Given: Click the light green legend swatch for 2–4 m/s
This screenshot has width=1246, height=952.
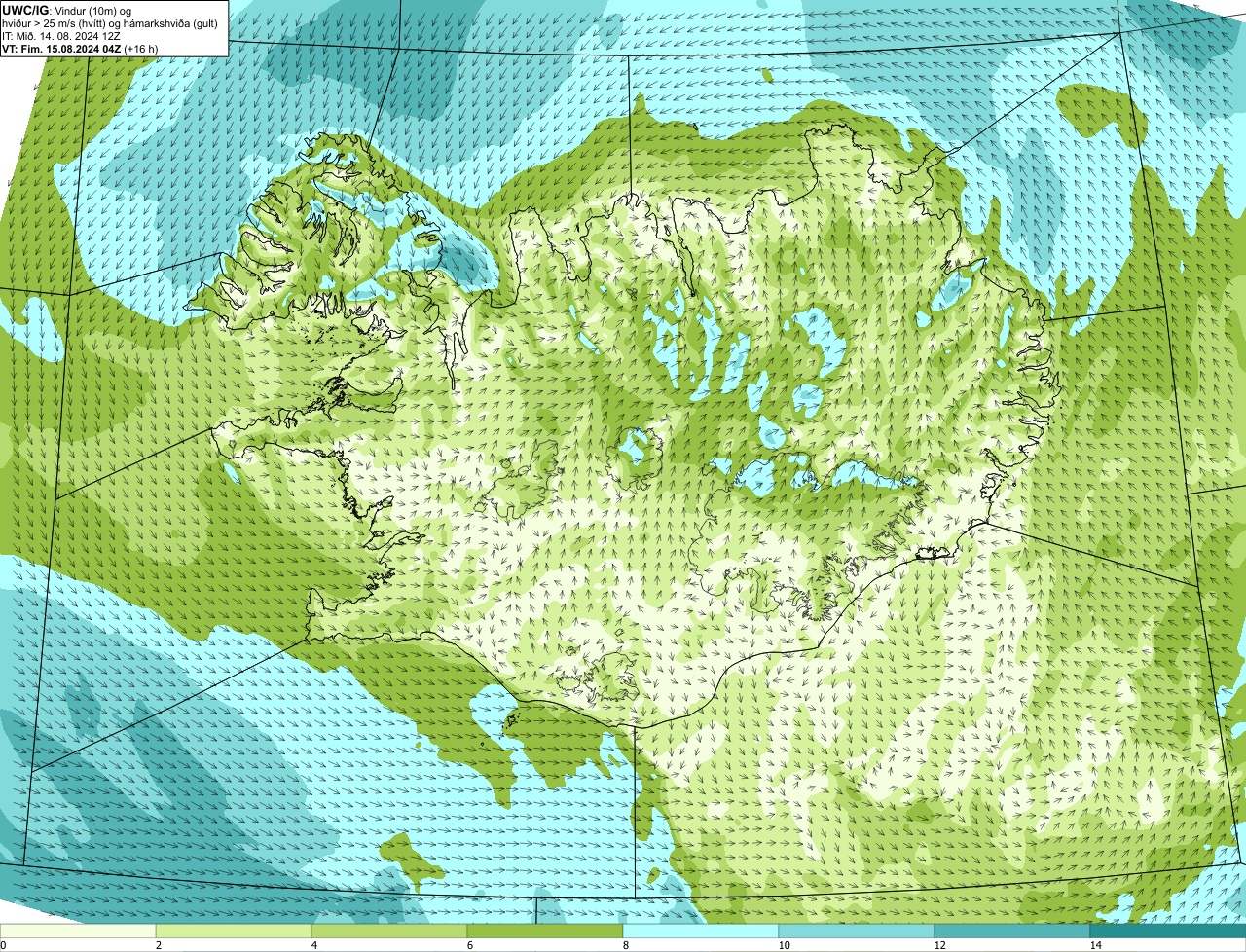Looking at the screenshot, I should pos(234,931).
